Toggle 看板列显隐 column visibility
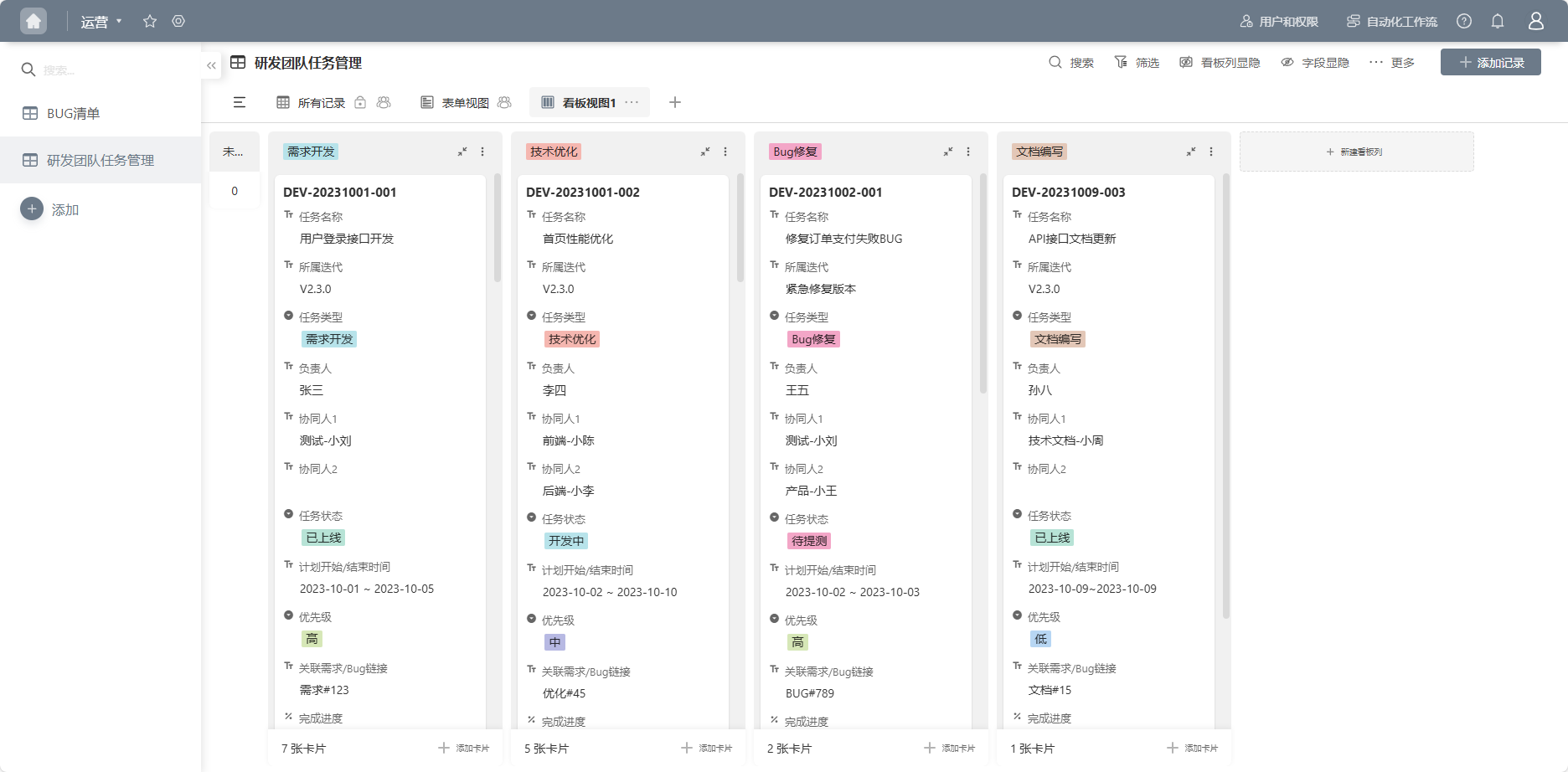The width and height of the screenshot is (1568, 772). point(1220,63)
